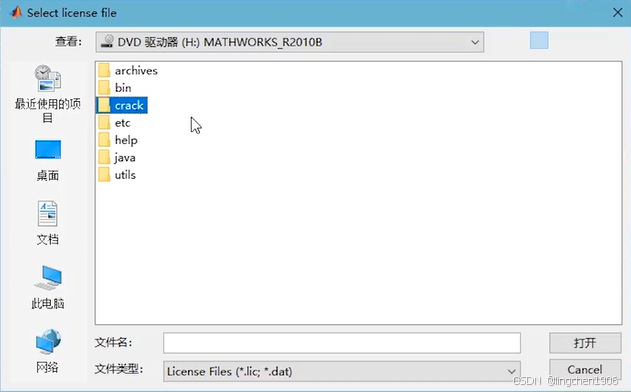Click the Open (打开) button
Image resolution: width=631 pixels, height=392 pixels.
(585, 343)
